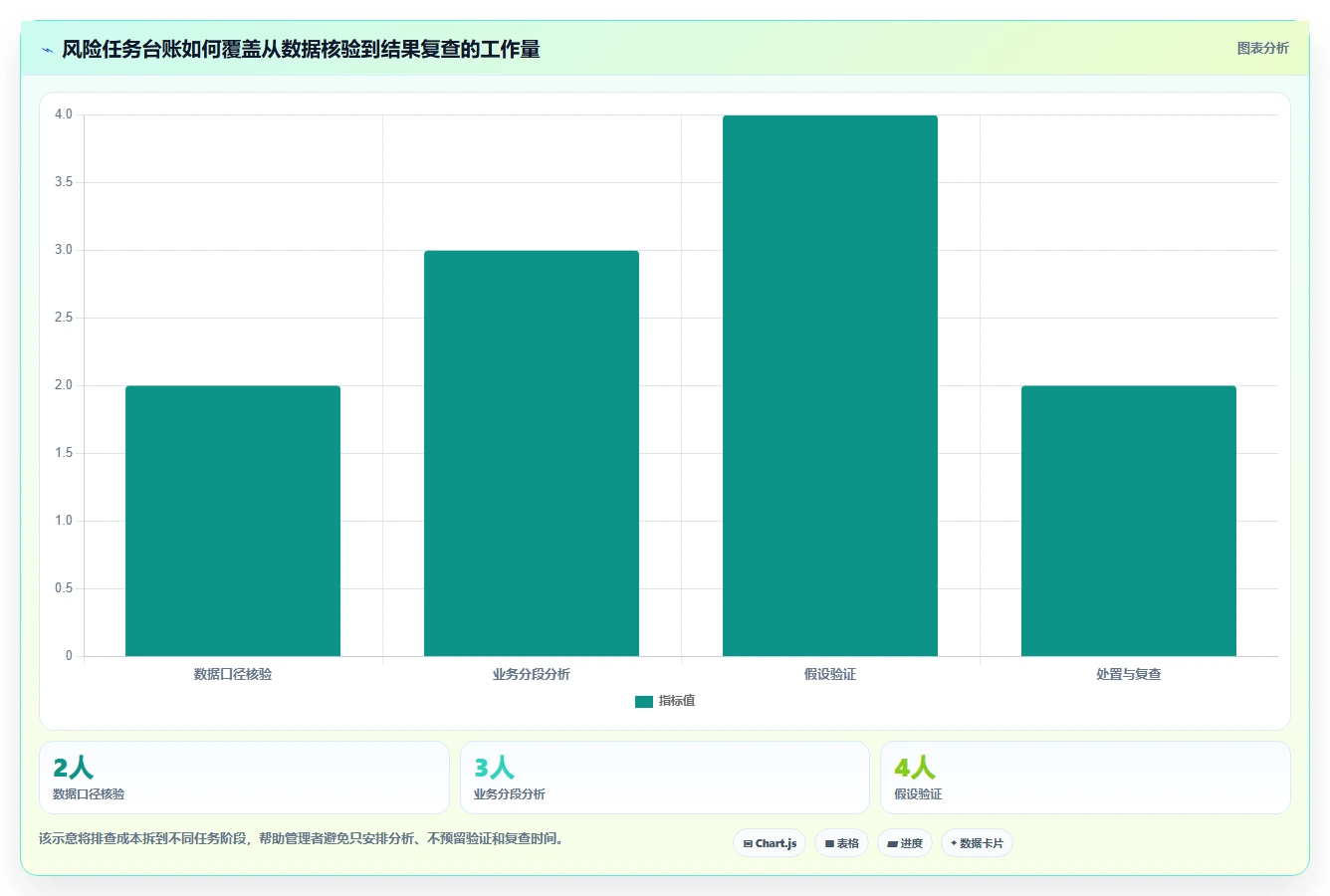Screen dimensions: 1330x896
Task: Click the 2.5 y-axis value
Action: 64,318
